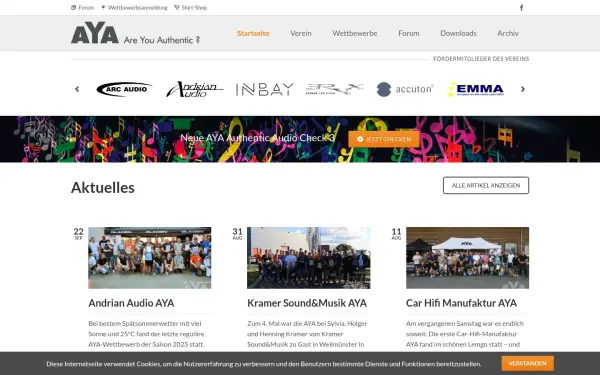
Task: Click the Andrian Audio sponsor logo
Action: tap(194, 89)
